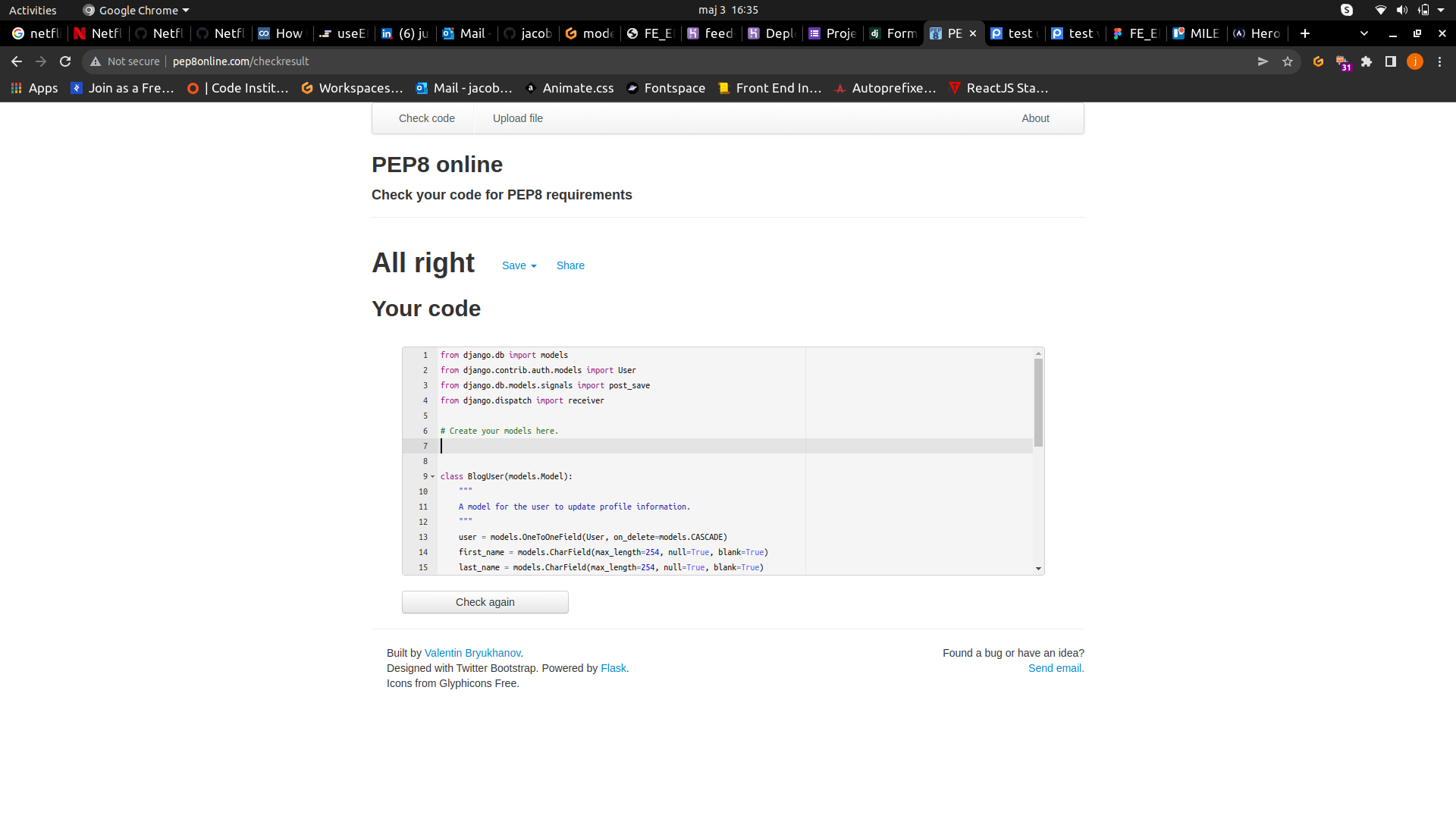
Task: Open the Chrome profile avatar
Action: click(x=1416, y=61)
